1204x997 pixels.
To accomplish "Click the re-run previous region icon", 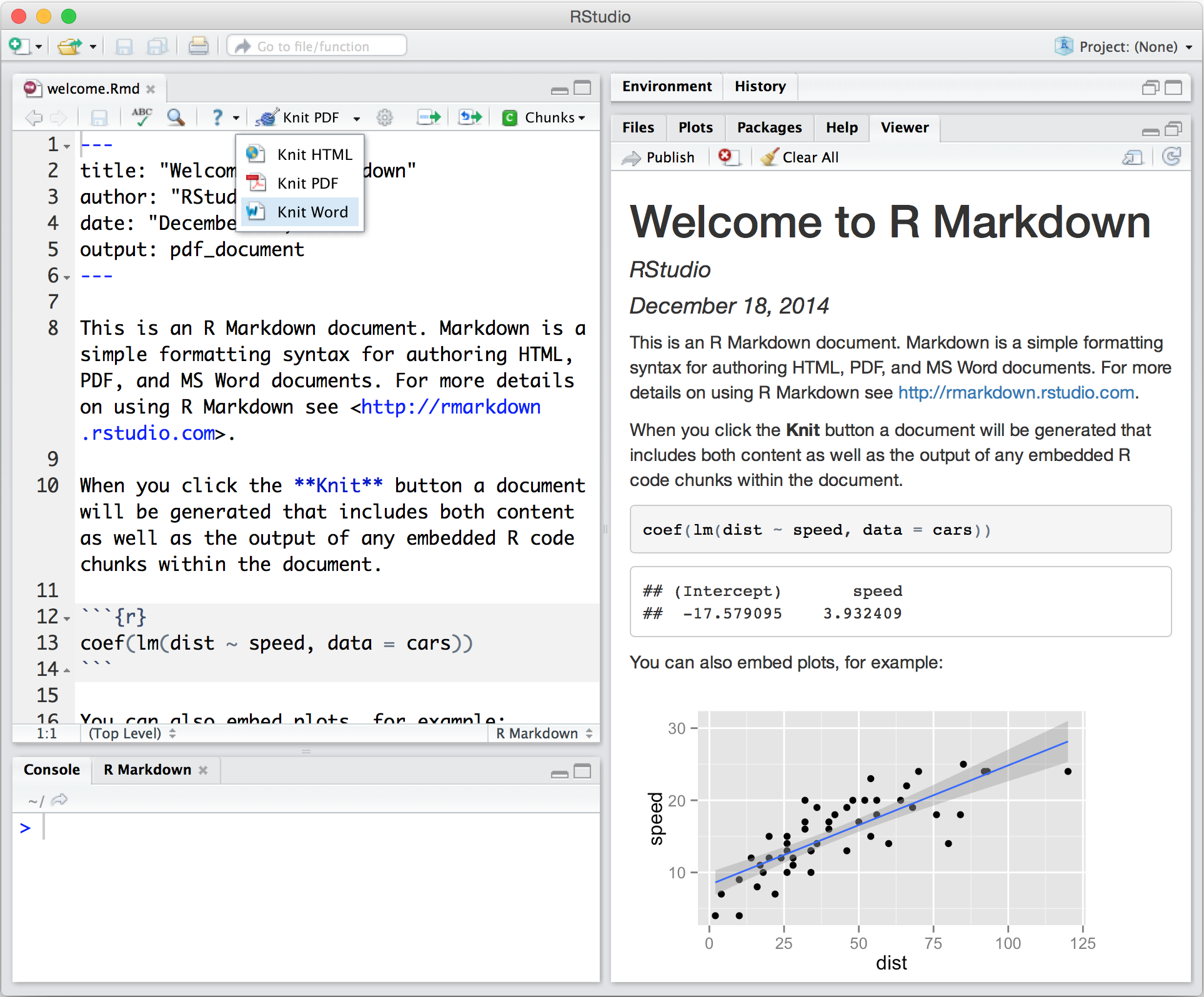I will click(470, 117).
